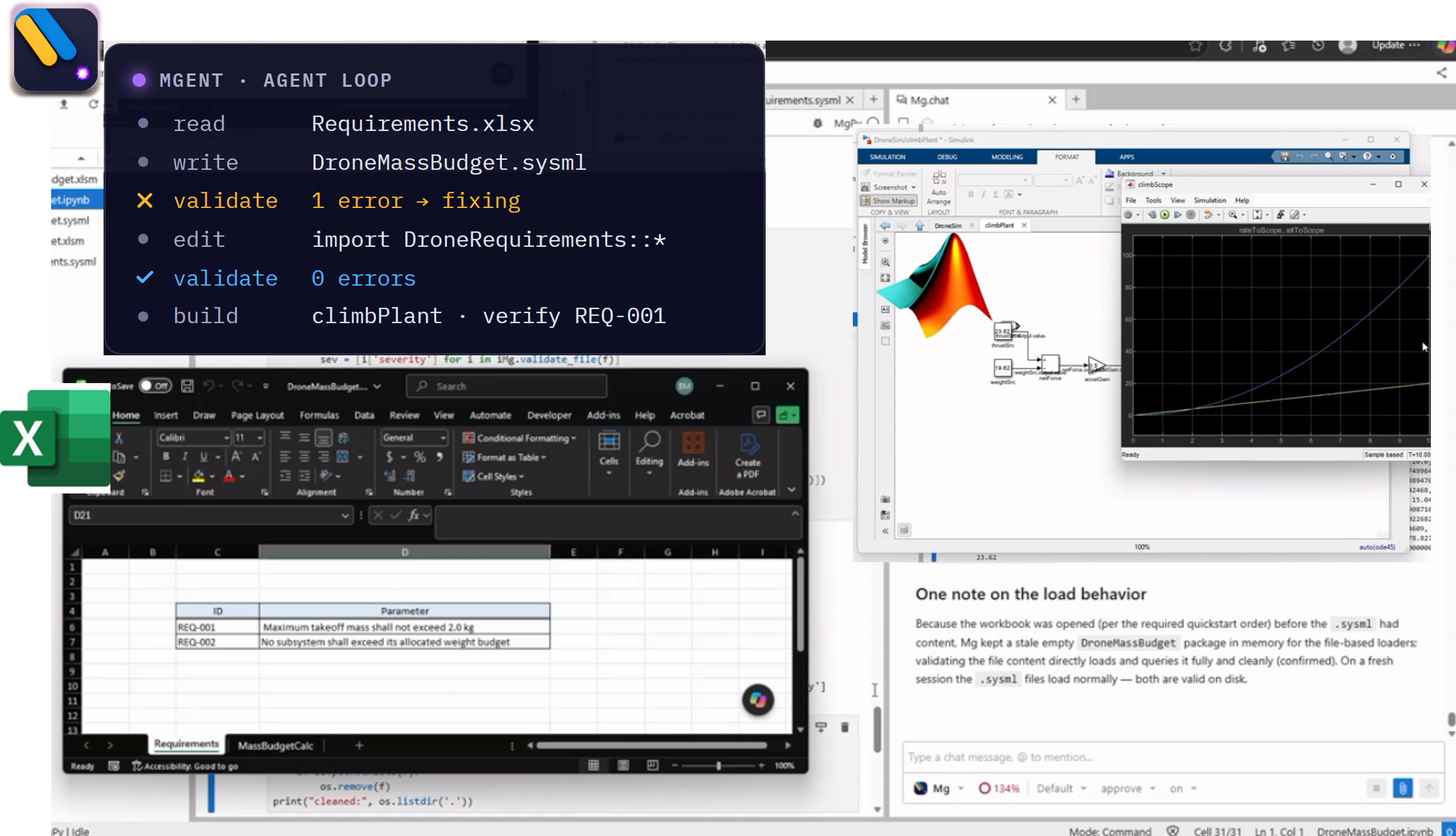The image size is (1456, 836).
Task: Click the Excel Save floppy icon
Action: click(187, 386)
